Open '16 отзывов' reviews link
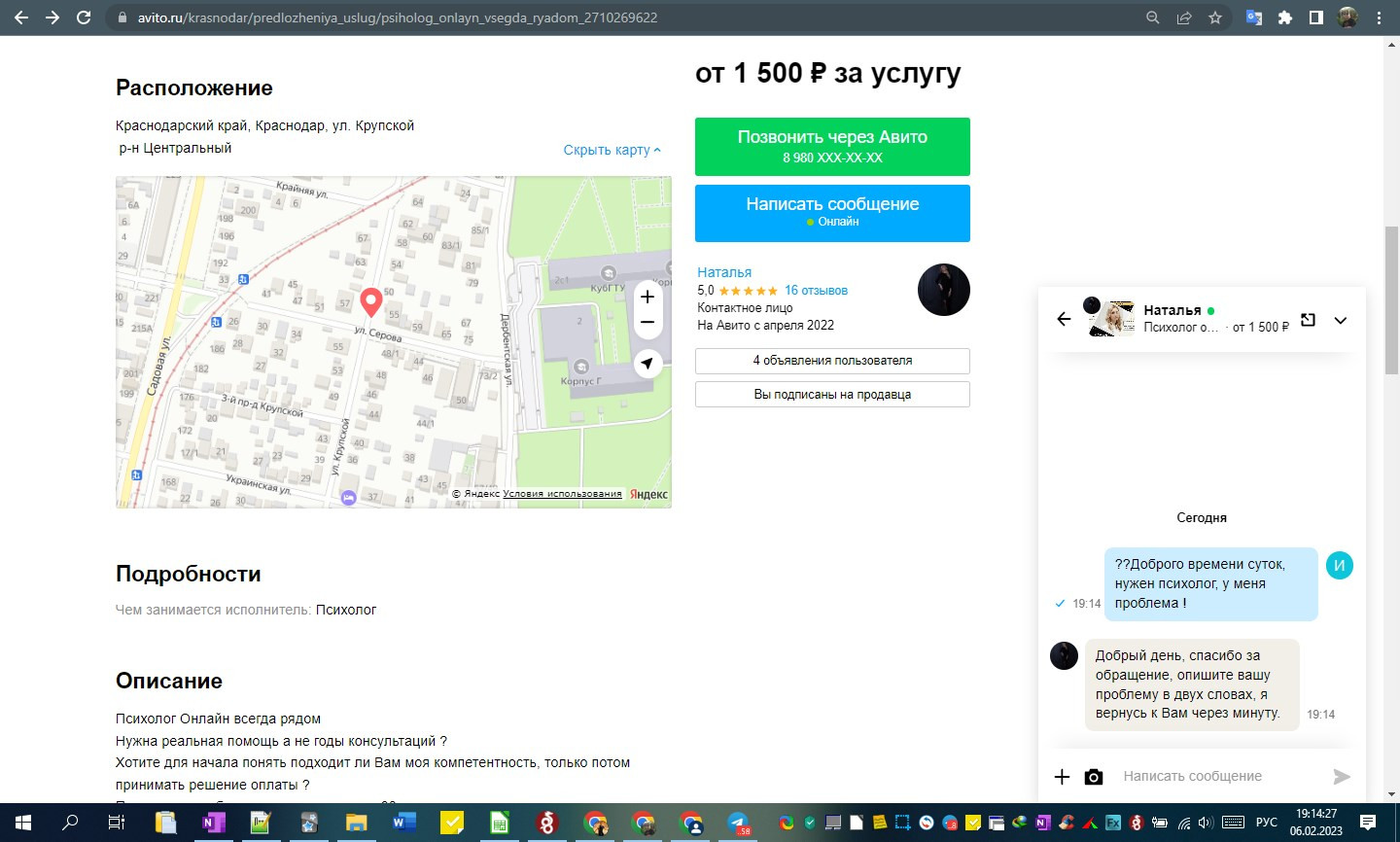 [816, 290]
